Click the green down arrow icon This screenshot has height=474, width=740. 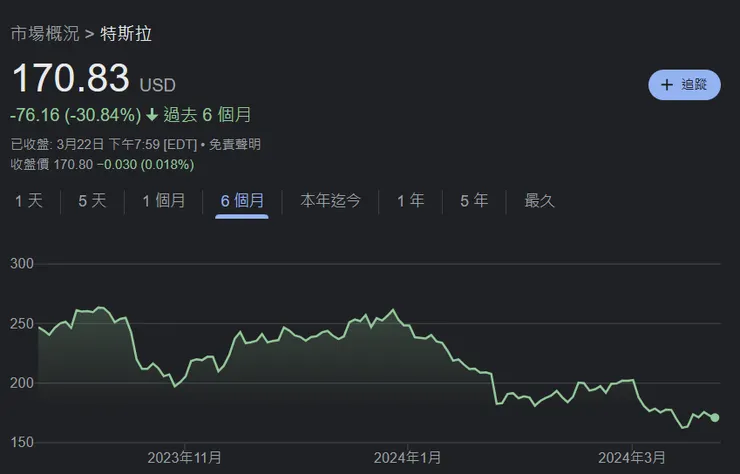point(152,115)
